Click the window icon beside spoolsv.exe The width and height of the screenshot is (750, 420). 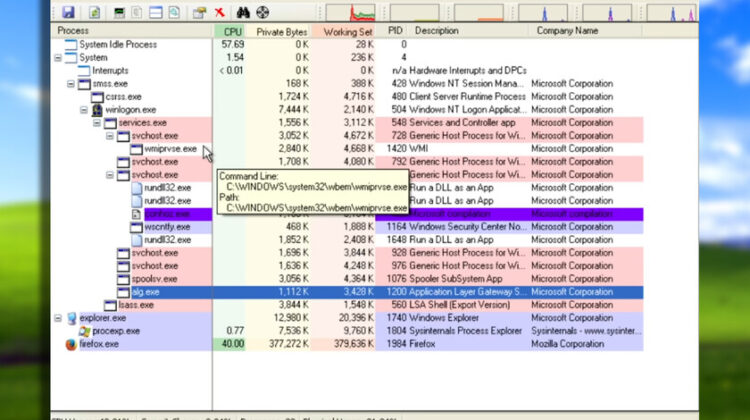123,279
